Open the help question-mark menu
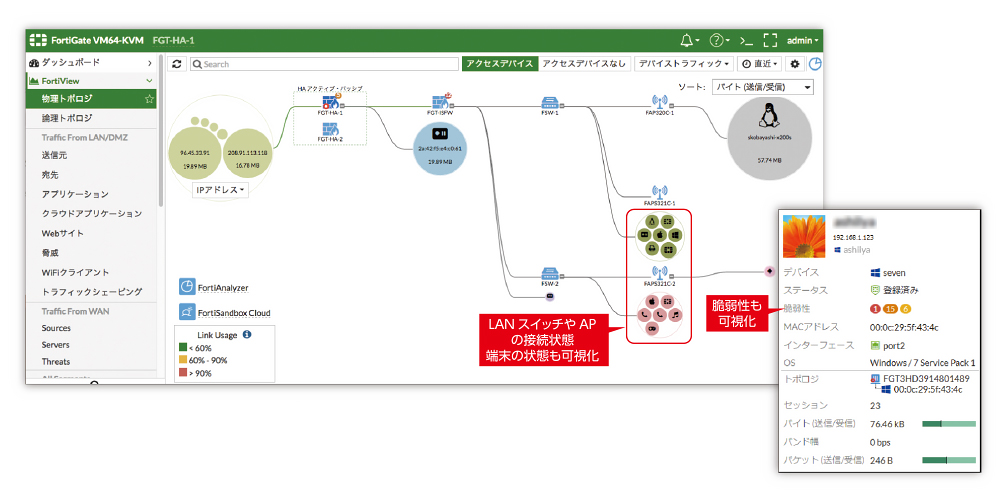This screenshot has width=1000, height=500. pos(719,40)
